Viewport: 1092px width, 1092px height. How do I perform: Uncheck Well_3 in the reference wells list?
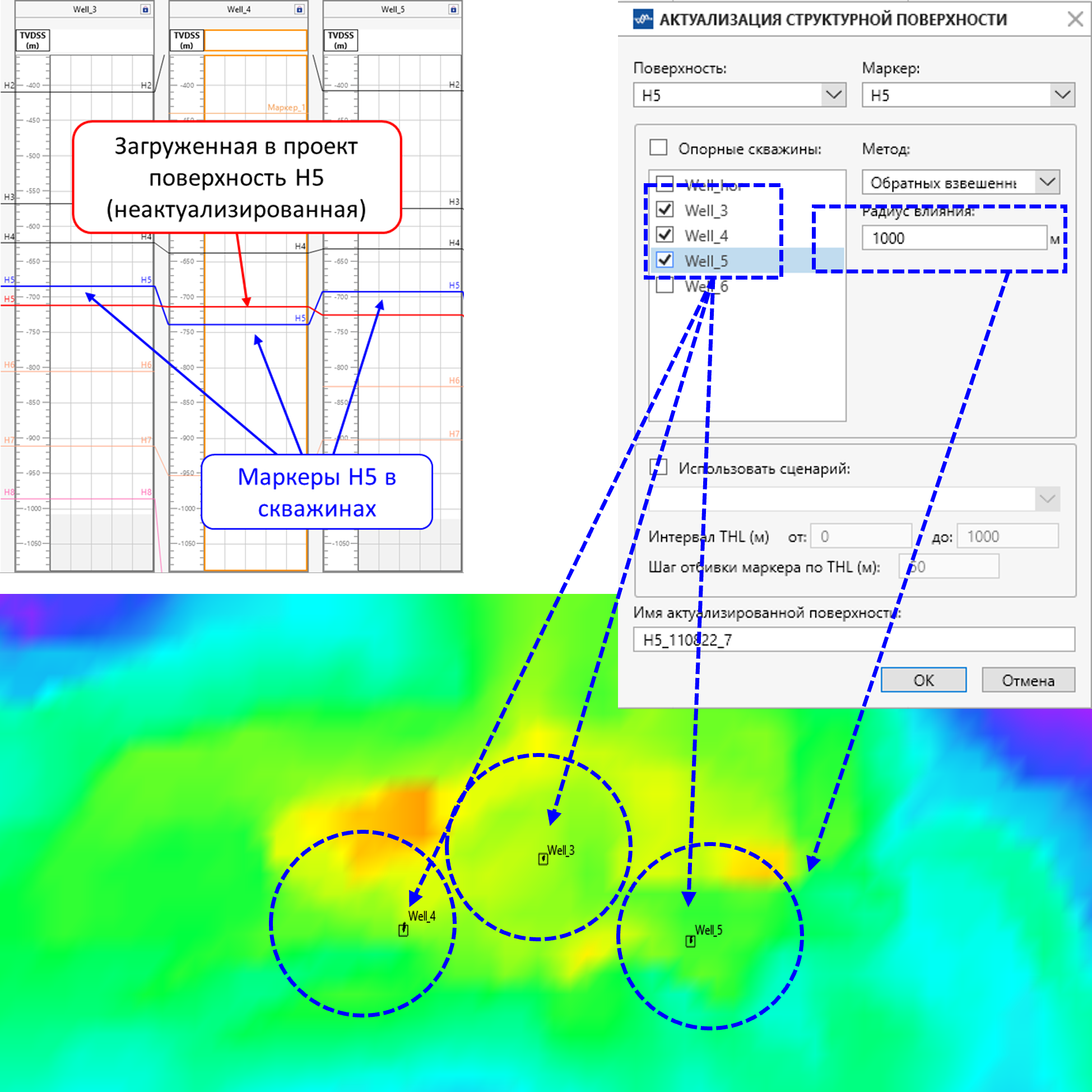[665, 210]
